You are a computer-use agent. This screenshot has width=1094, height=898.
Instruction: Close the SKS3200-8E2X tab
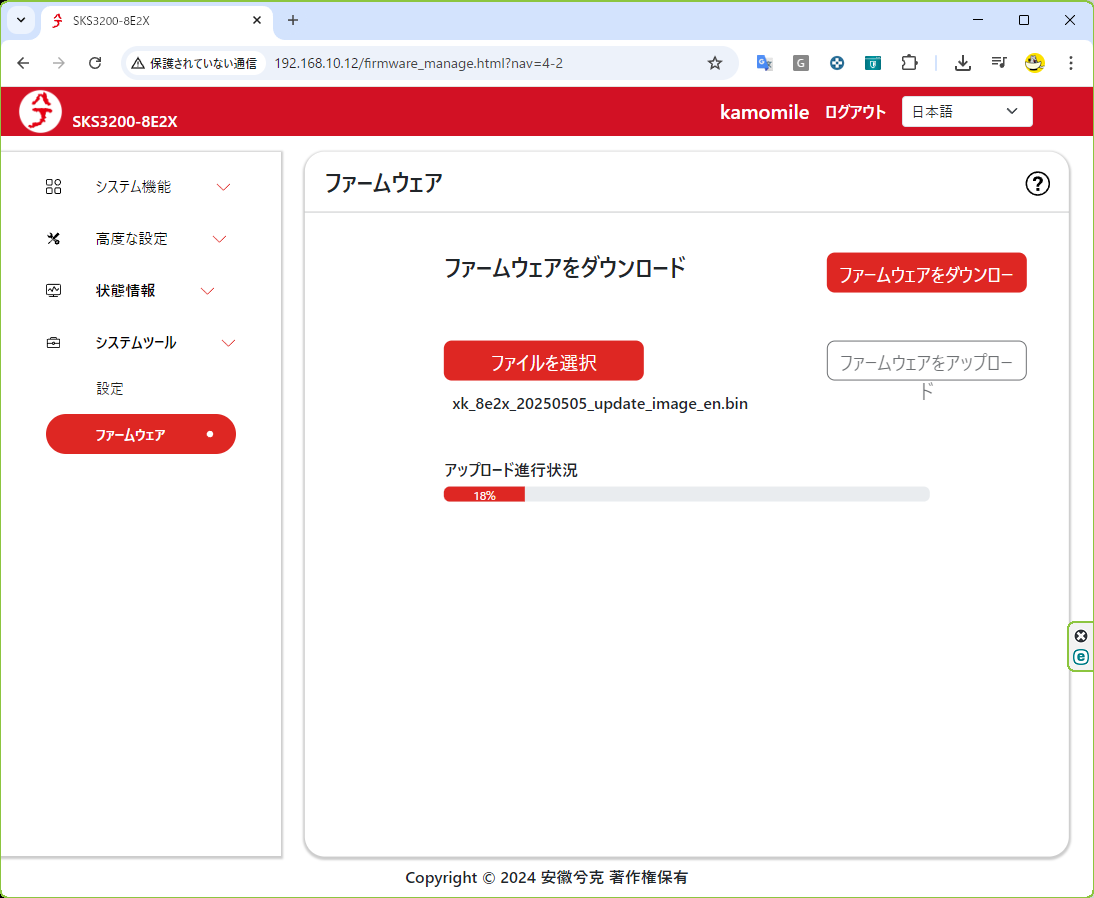[x=257, y=20]
